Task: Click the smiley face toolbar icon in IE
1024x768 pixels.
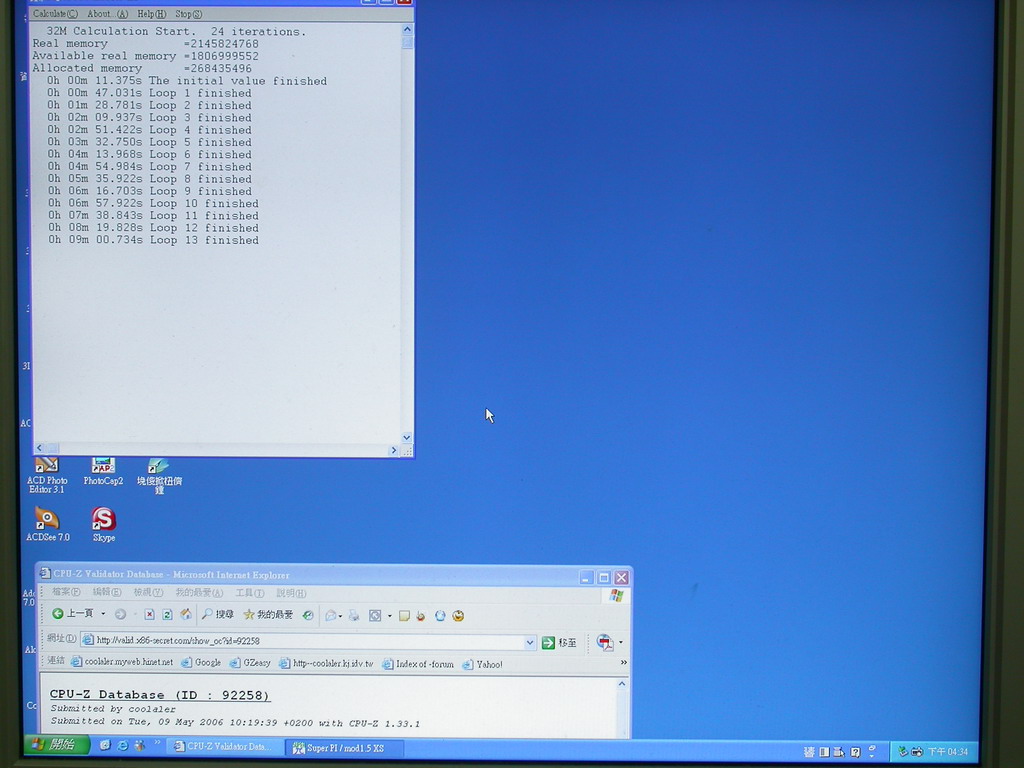Action: click(x=458, y=616)
